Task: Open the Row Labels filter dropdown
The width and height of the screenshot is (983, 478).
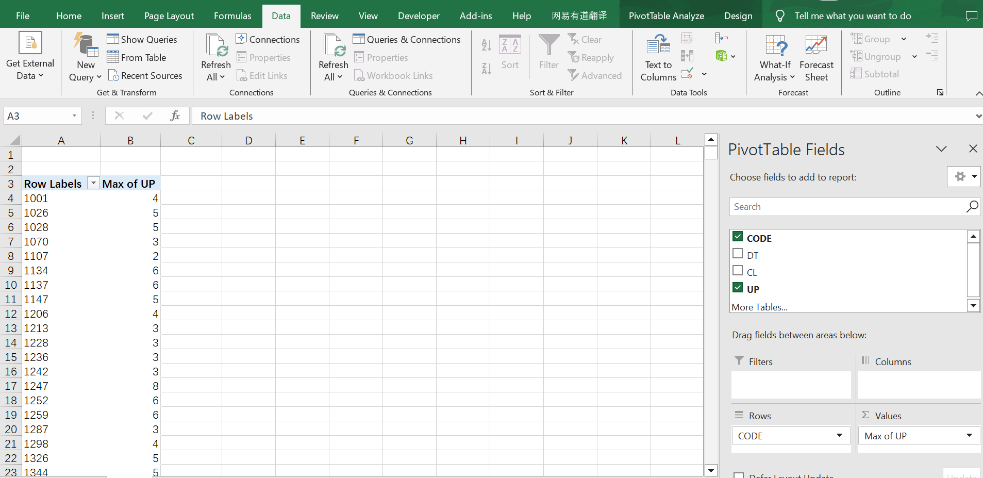Action: point(93,184)
